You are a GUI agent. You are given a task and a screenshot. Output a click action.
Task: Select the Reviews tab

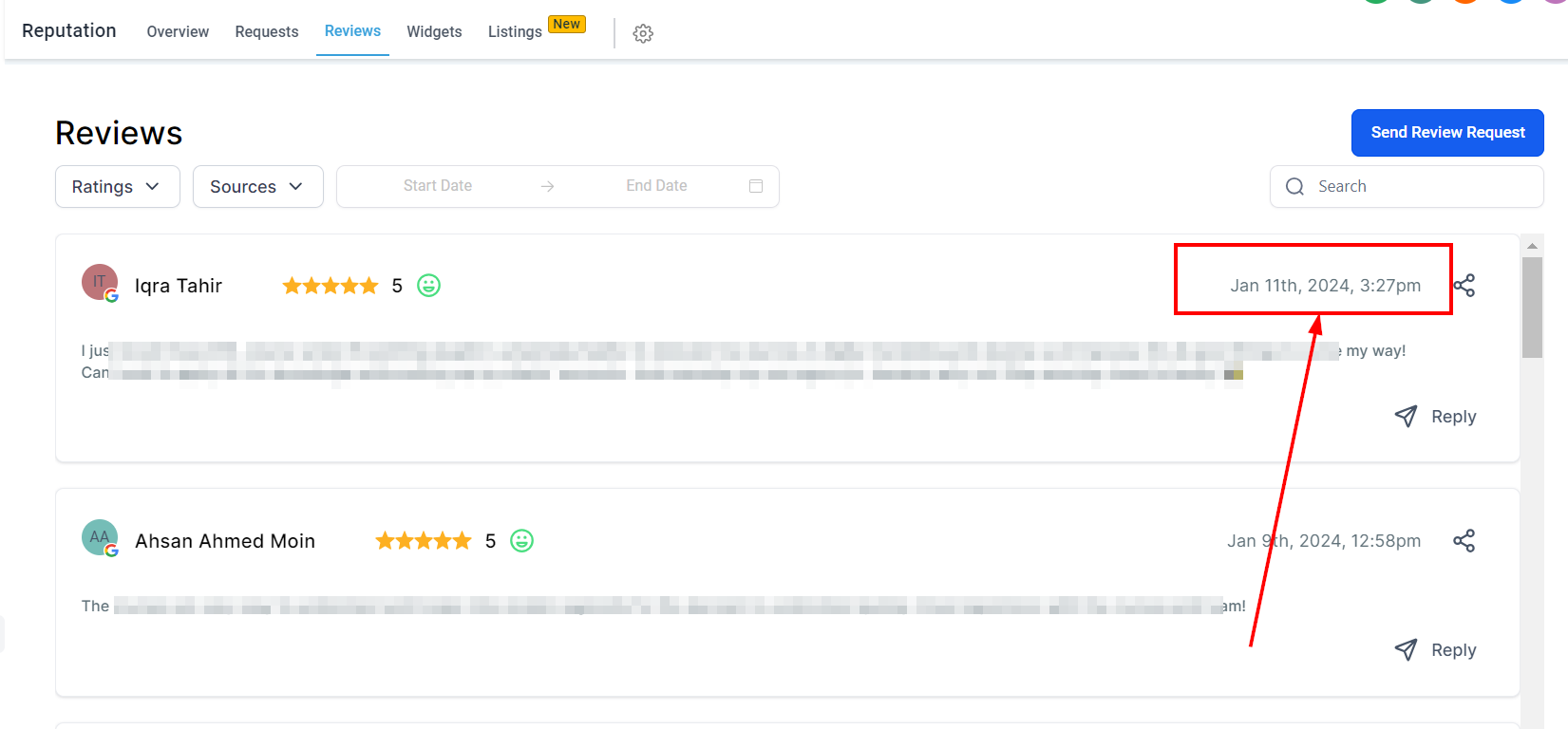(352, 31)
